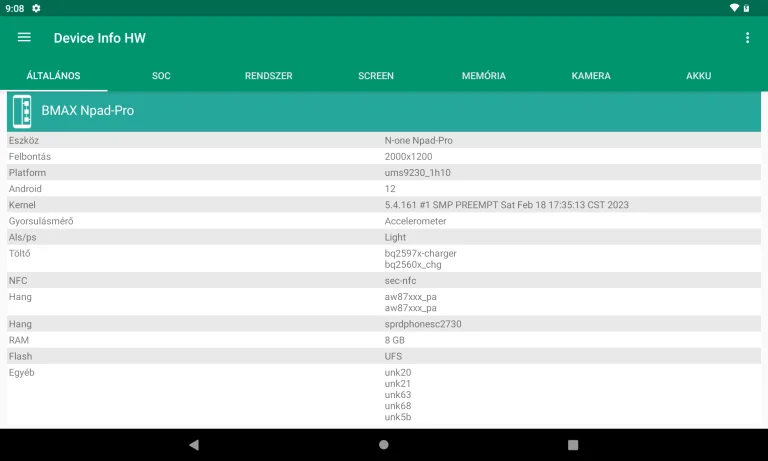Tap the Als/ps label
The image size is (768, 461).
point(23,237)
